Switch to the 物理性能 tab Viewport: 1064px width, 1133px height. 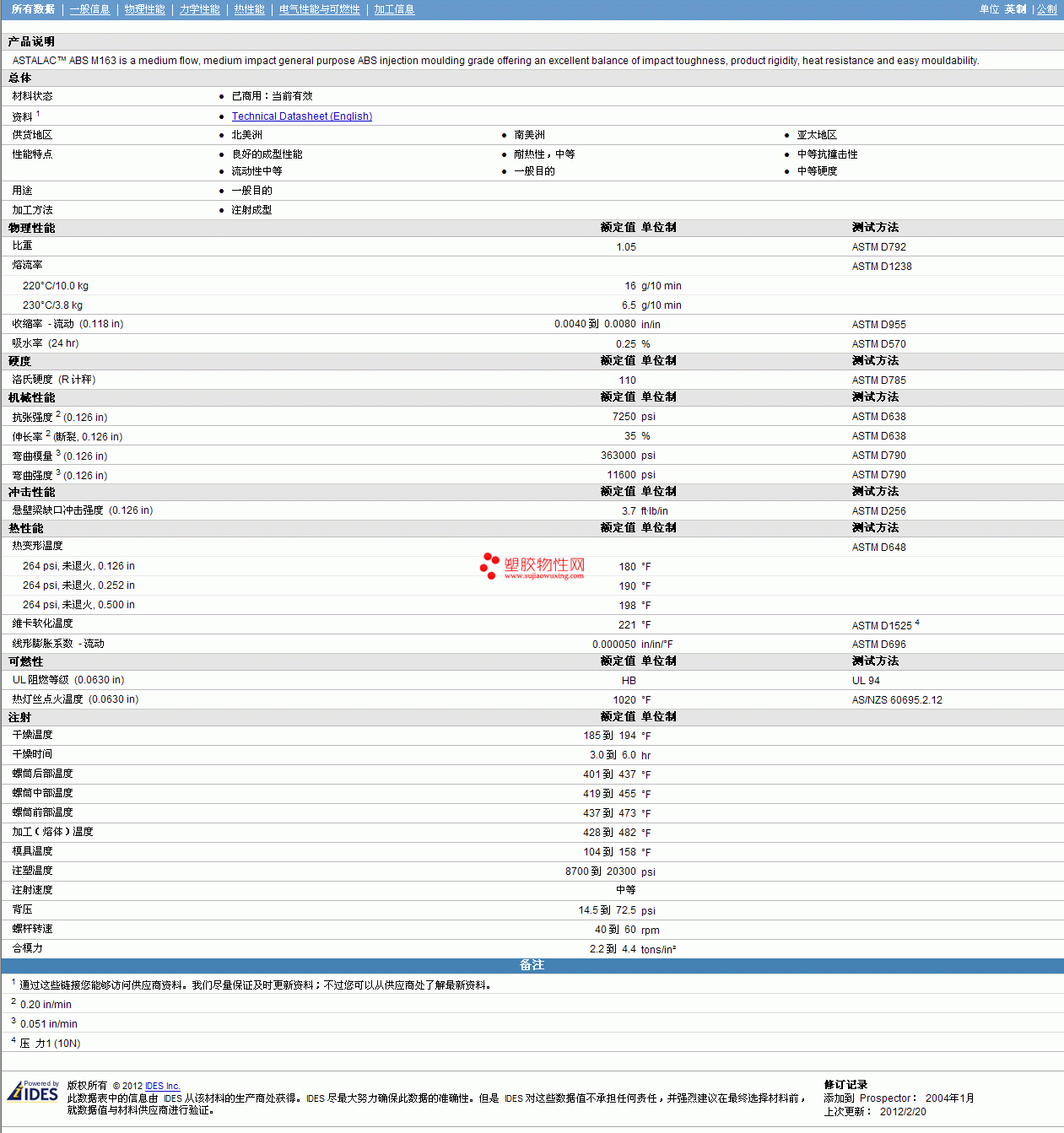click(144, 9)
